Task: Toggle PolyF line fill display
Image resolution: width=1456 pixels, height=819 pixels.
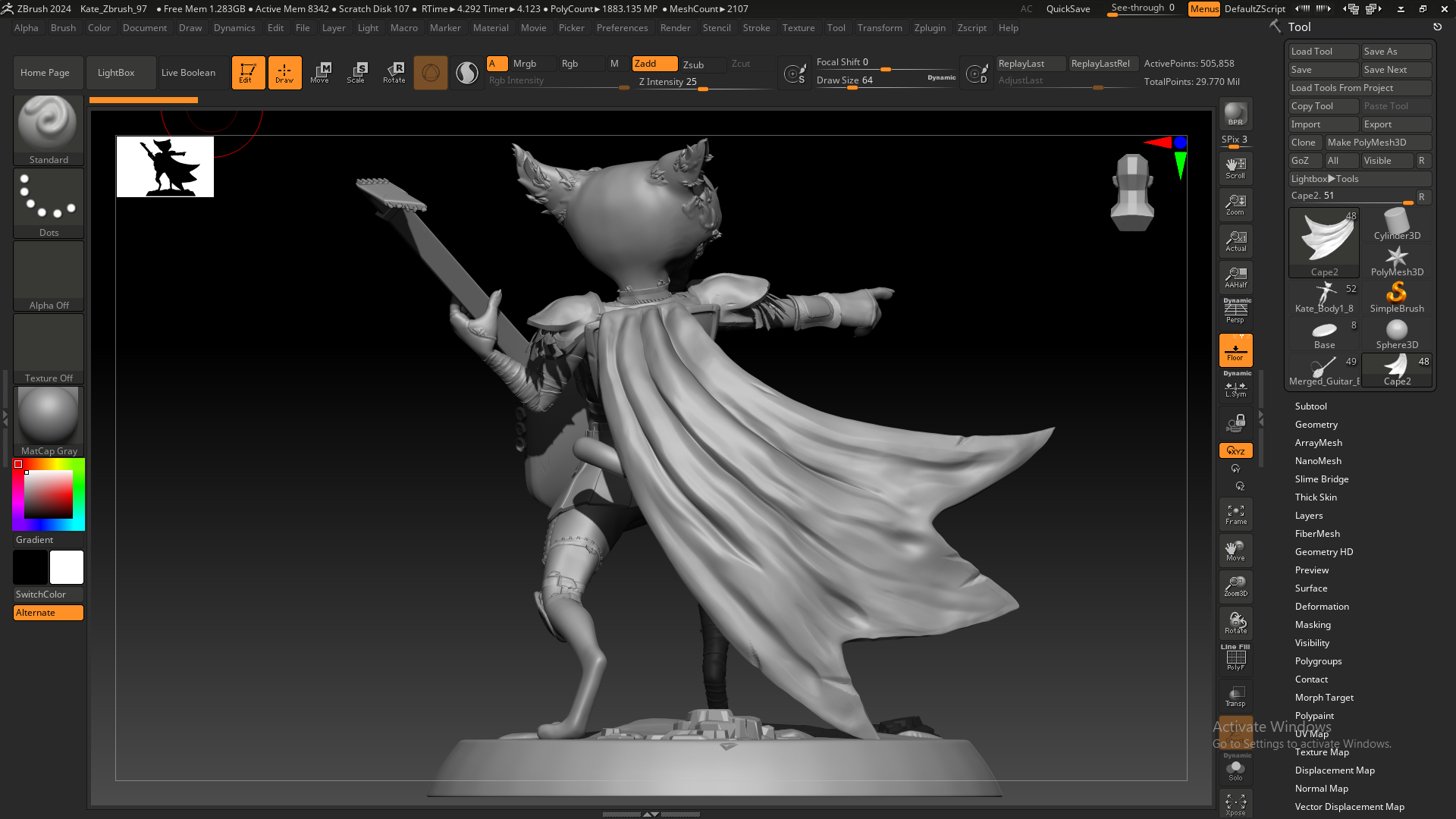Action: coord(1235,658)
